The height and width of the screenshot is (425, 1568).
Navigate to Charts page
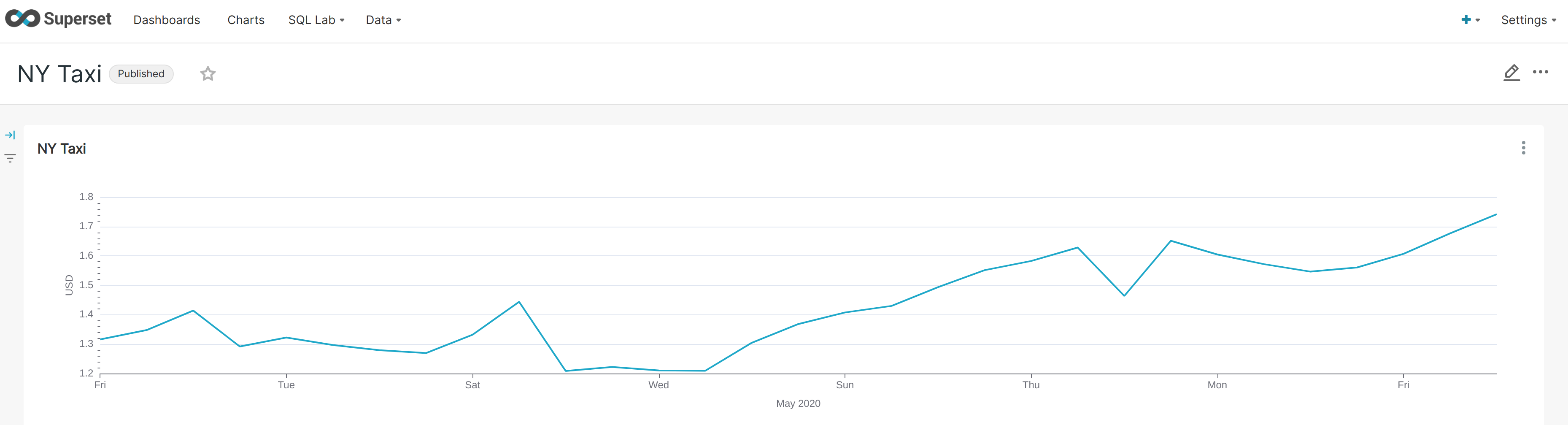coord(246,20)
